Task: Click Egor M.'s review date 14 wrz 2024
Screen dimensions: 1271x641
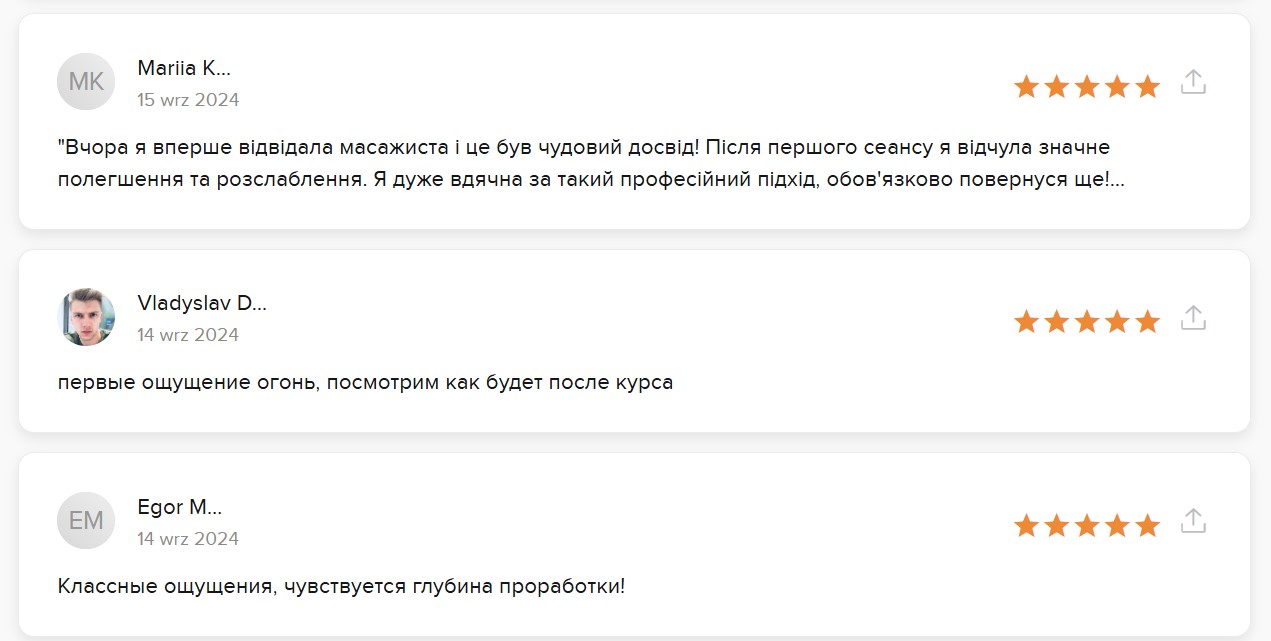Action: (x=188, y=539)
